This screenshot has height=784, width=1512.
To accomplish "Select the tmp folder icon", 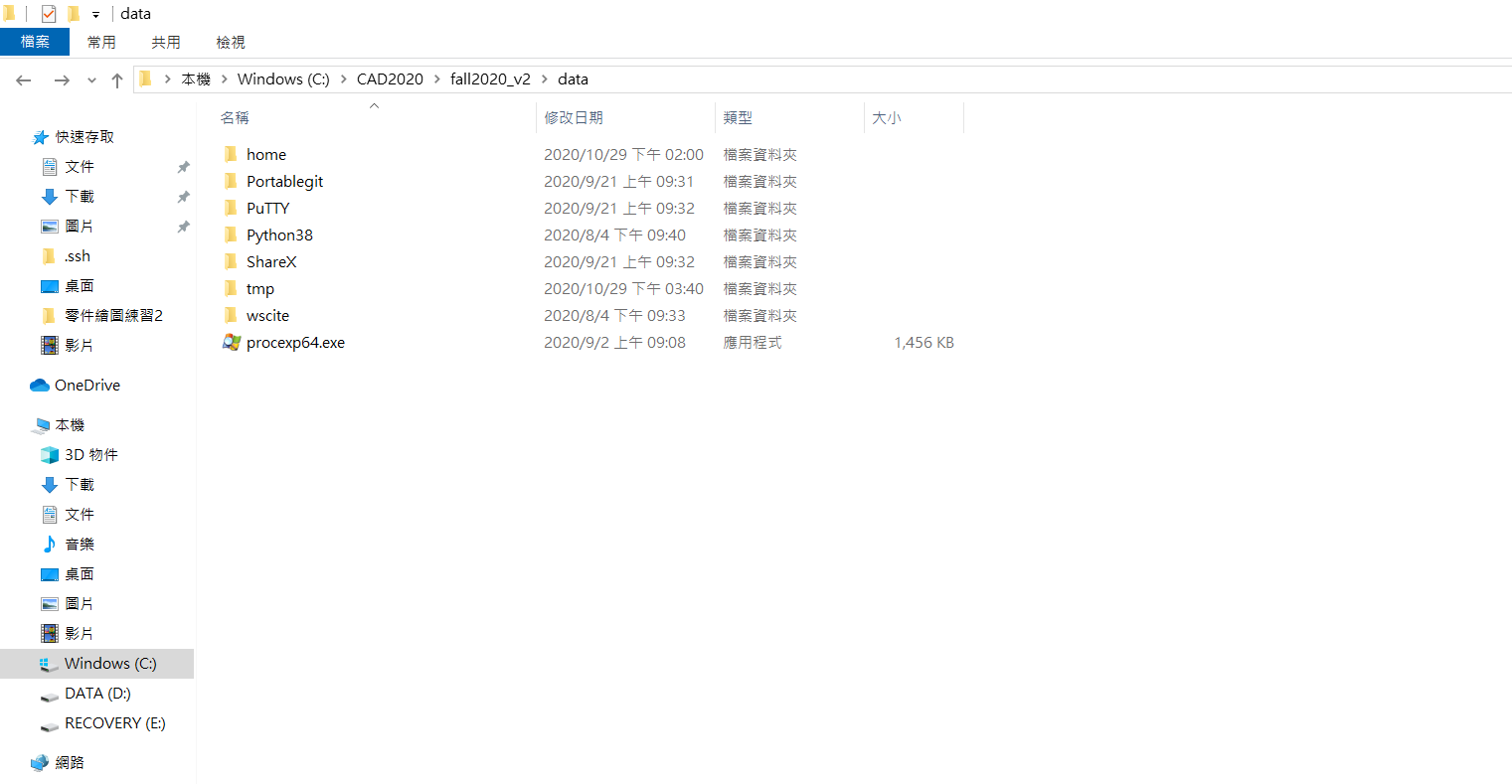I will (x=231, y=288).
